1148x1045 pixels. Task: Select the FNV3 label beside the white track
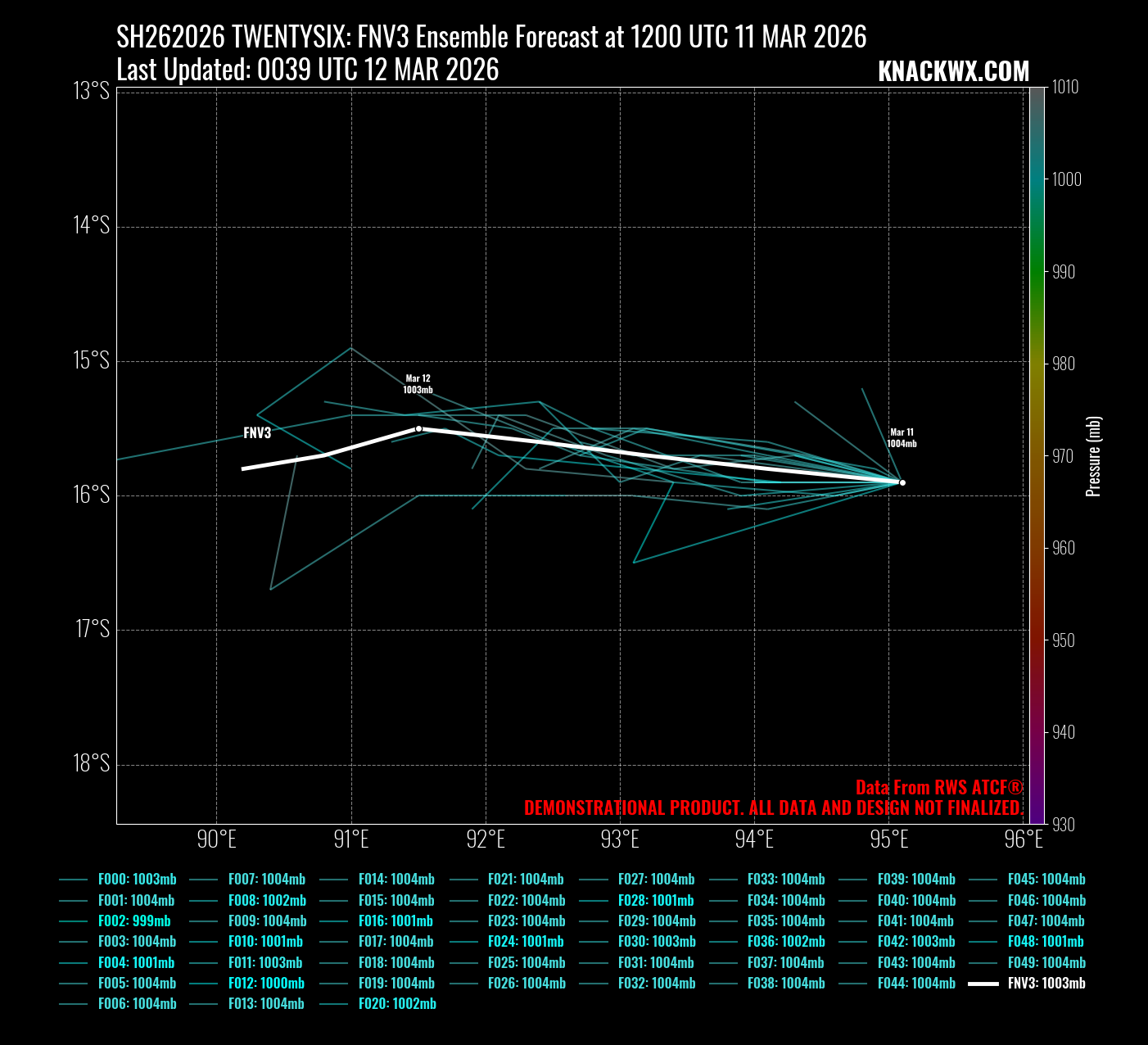[x=257, y=433]
